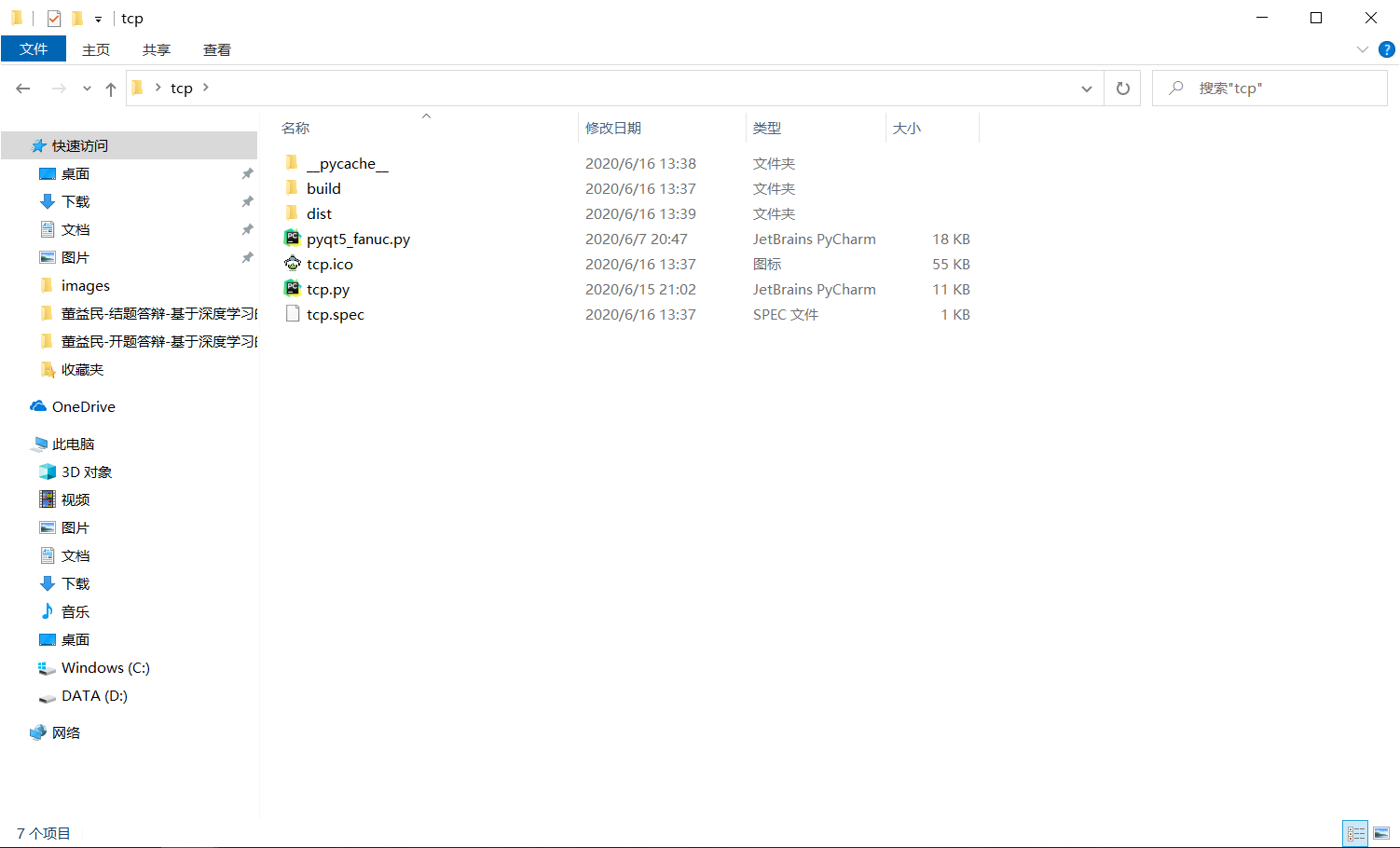Open the tcp.ico icon file
Screen dimensions: 1400x848
click(x=330, y=264)
